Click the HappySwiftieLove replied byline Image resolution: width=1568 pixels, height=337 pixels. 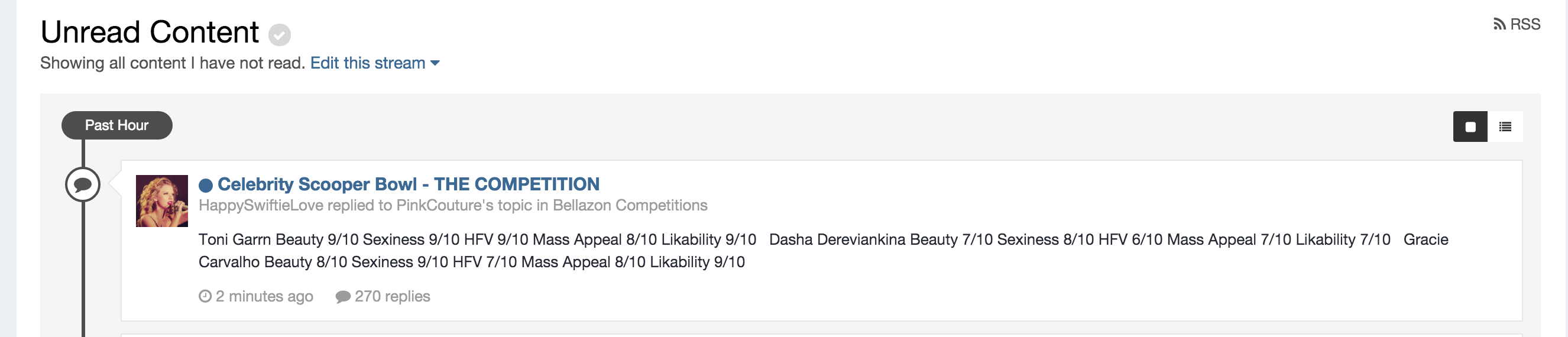[453, 206]
